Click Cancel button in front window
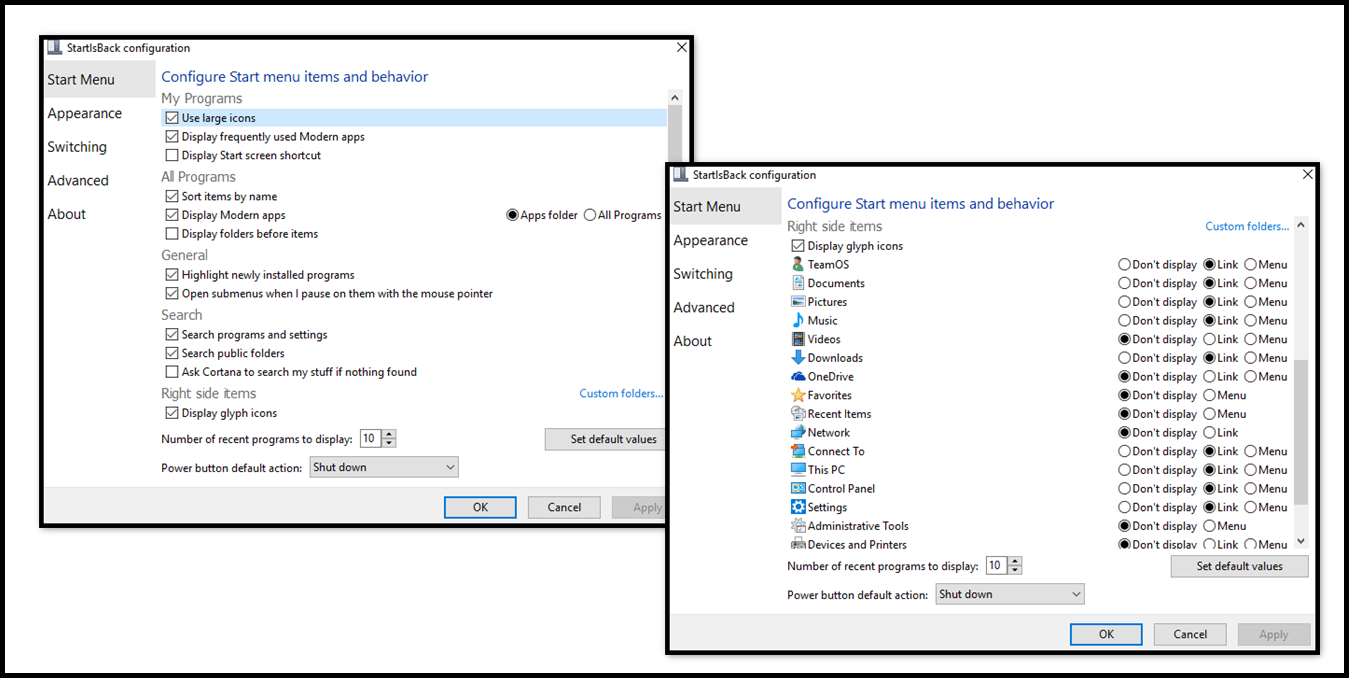The width and height of the screenshot is (1349, 678). click(1190, 634)
